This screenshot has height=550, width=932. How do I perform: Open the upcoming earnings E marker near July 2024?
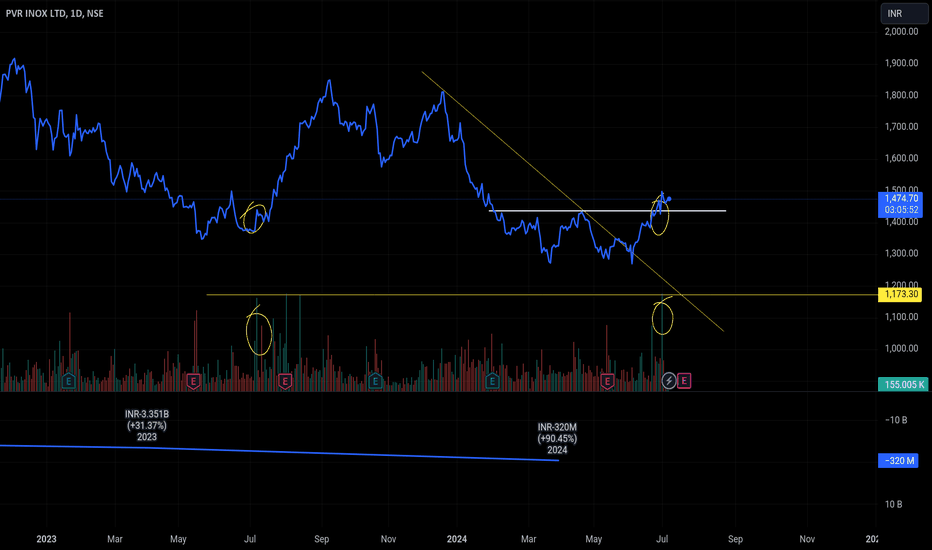(x=684, y=381)
